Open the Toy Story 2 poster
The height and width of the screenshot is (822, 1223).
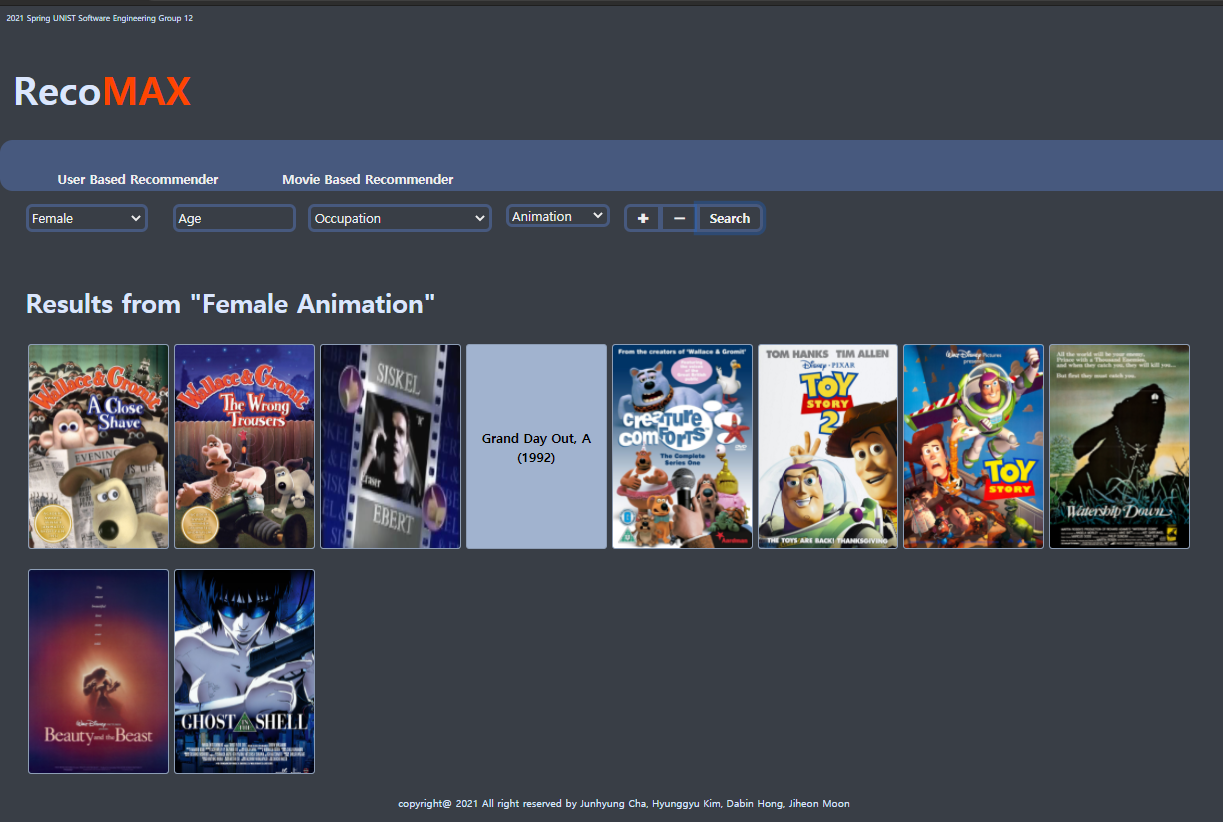827,446
